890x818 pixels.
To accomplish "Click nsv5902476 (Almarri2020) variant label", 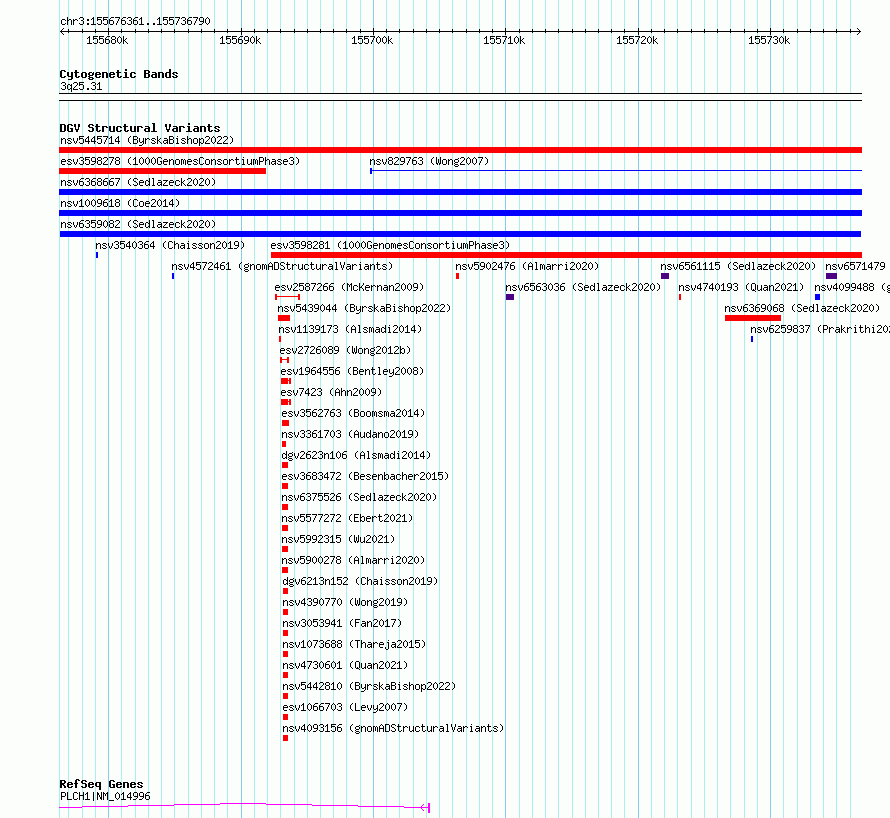I will click(527, 266).
